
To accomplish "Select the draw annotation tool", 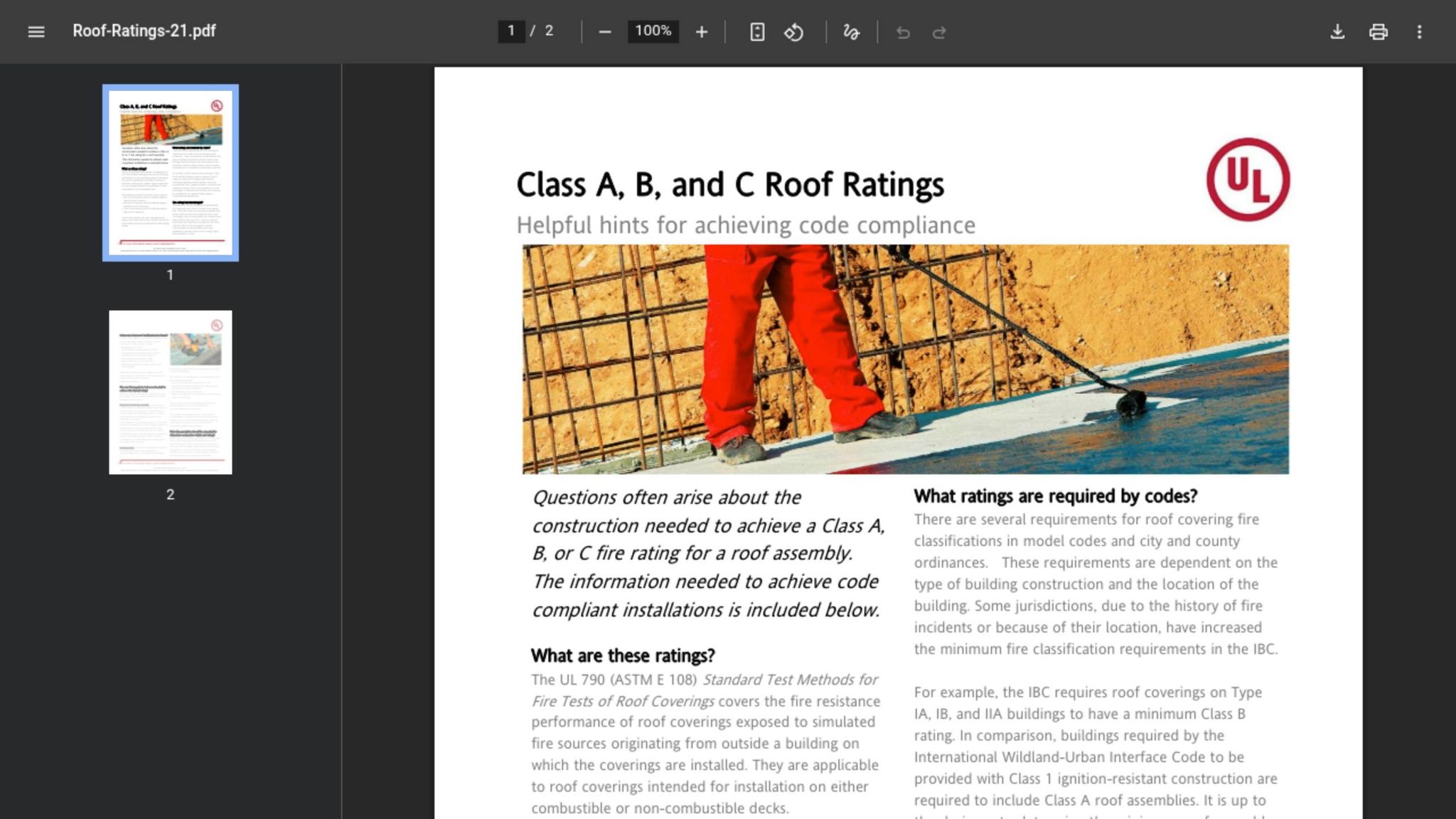I will tap(851, 32).
